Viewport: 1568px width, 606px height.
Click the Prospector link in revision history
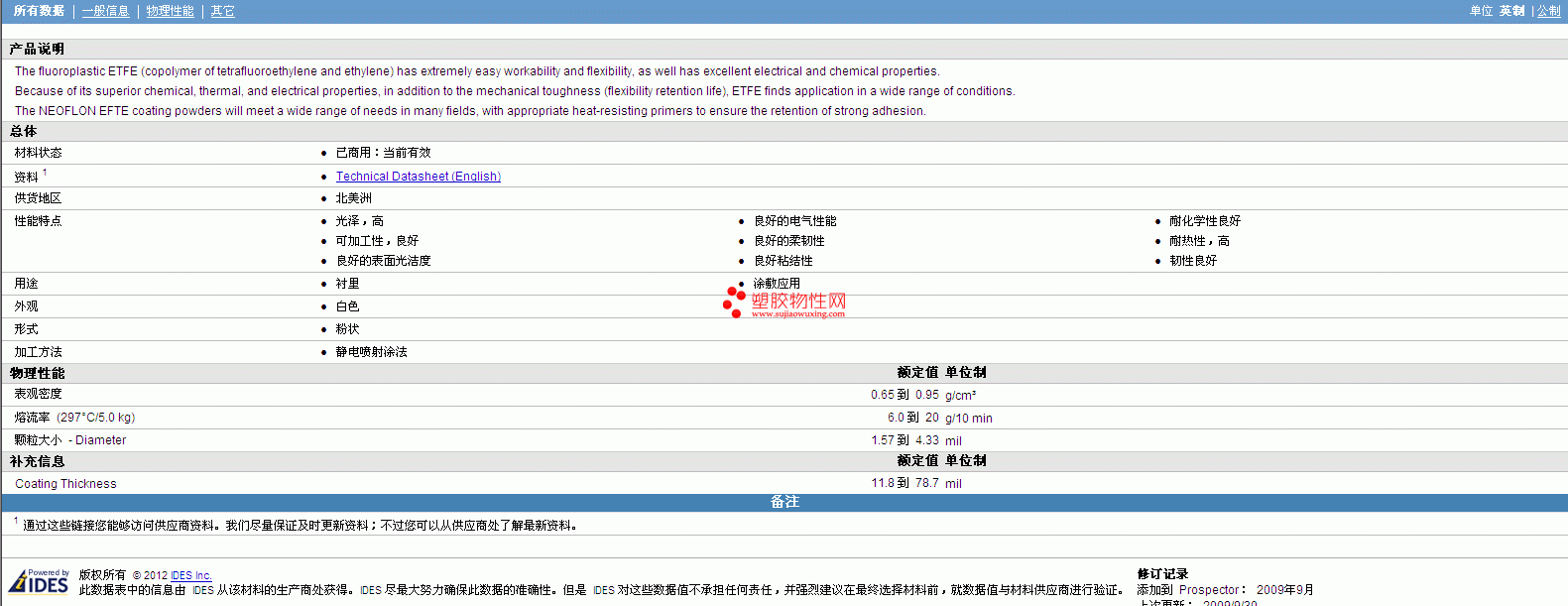[x=1209, y=590]
